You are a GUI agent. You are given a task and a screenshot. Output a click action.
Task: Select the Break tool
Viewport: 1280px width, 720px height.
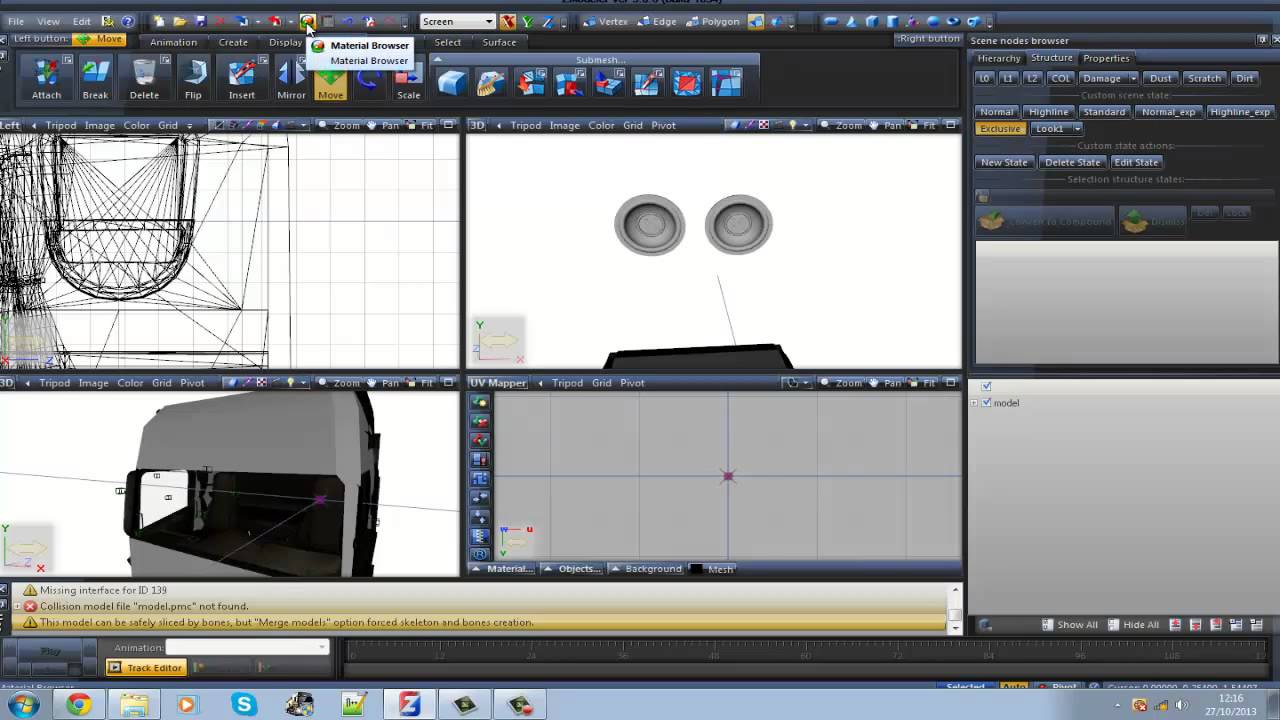pyautogui.click(x=95, y=78)
